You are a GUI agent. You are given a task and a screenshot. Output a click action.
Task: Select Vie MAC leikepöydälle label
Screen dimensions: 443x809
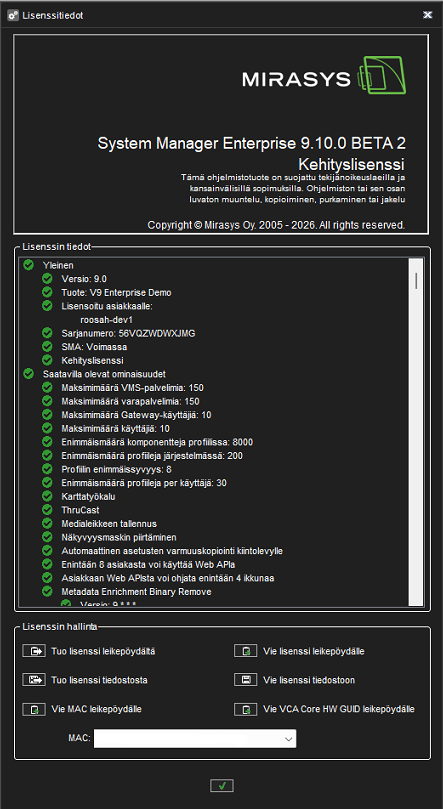point(96,709)
